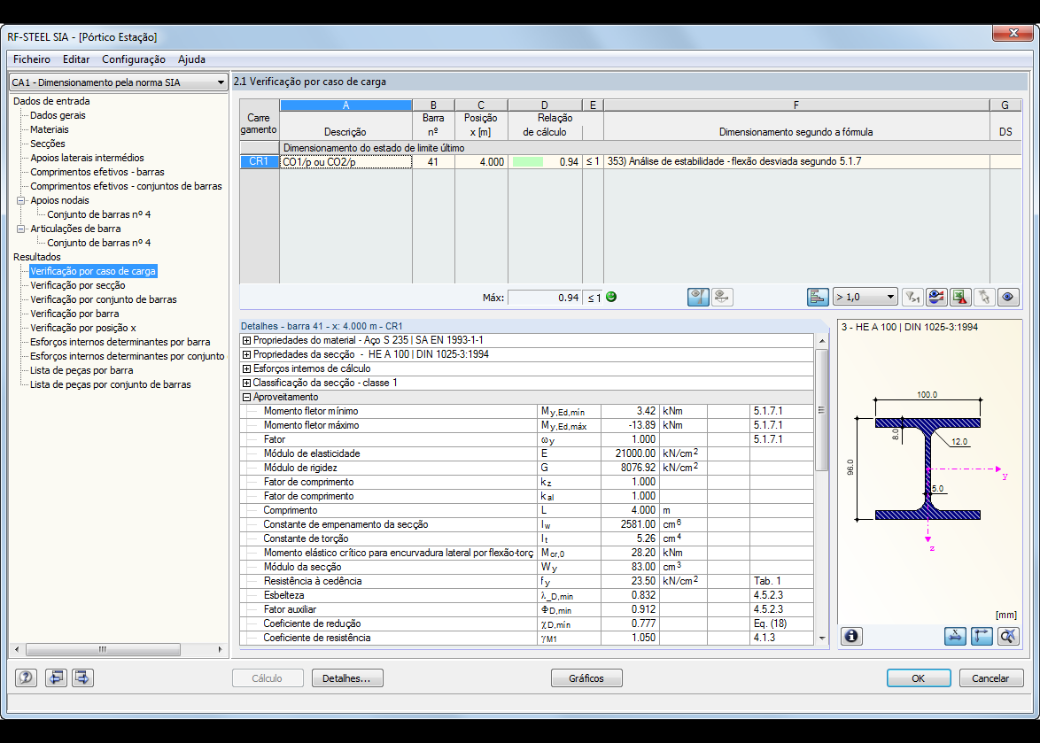Go to next table icon
Image resolution: width=1040 pixels, height=743 pixels.
pos(83,678)
